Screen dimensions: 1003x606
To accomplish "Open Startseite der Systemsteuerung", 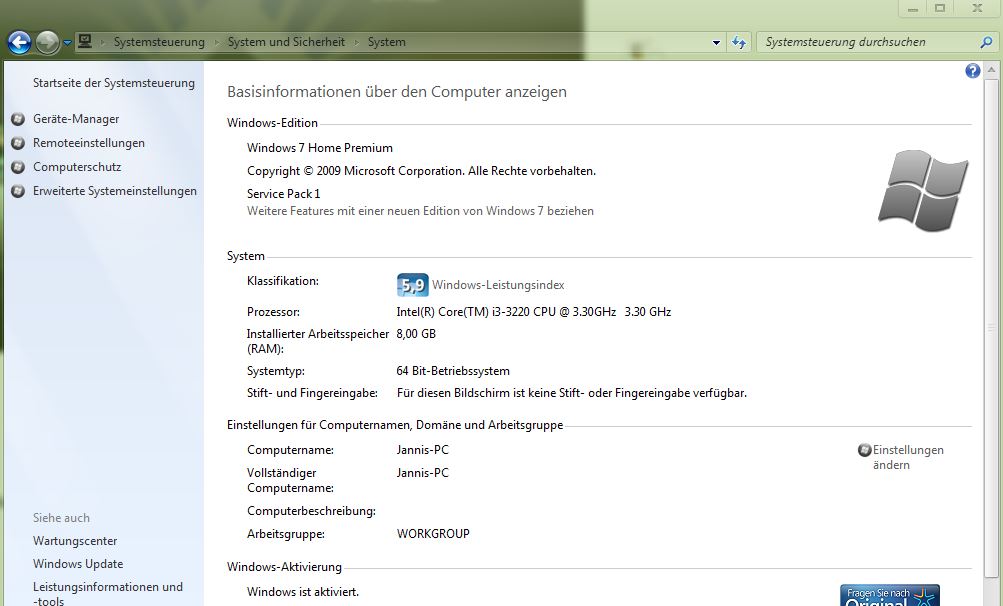I will (114, 83).
